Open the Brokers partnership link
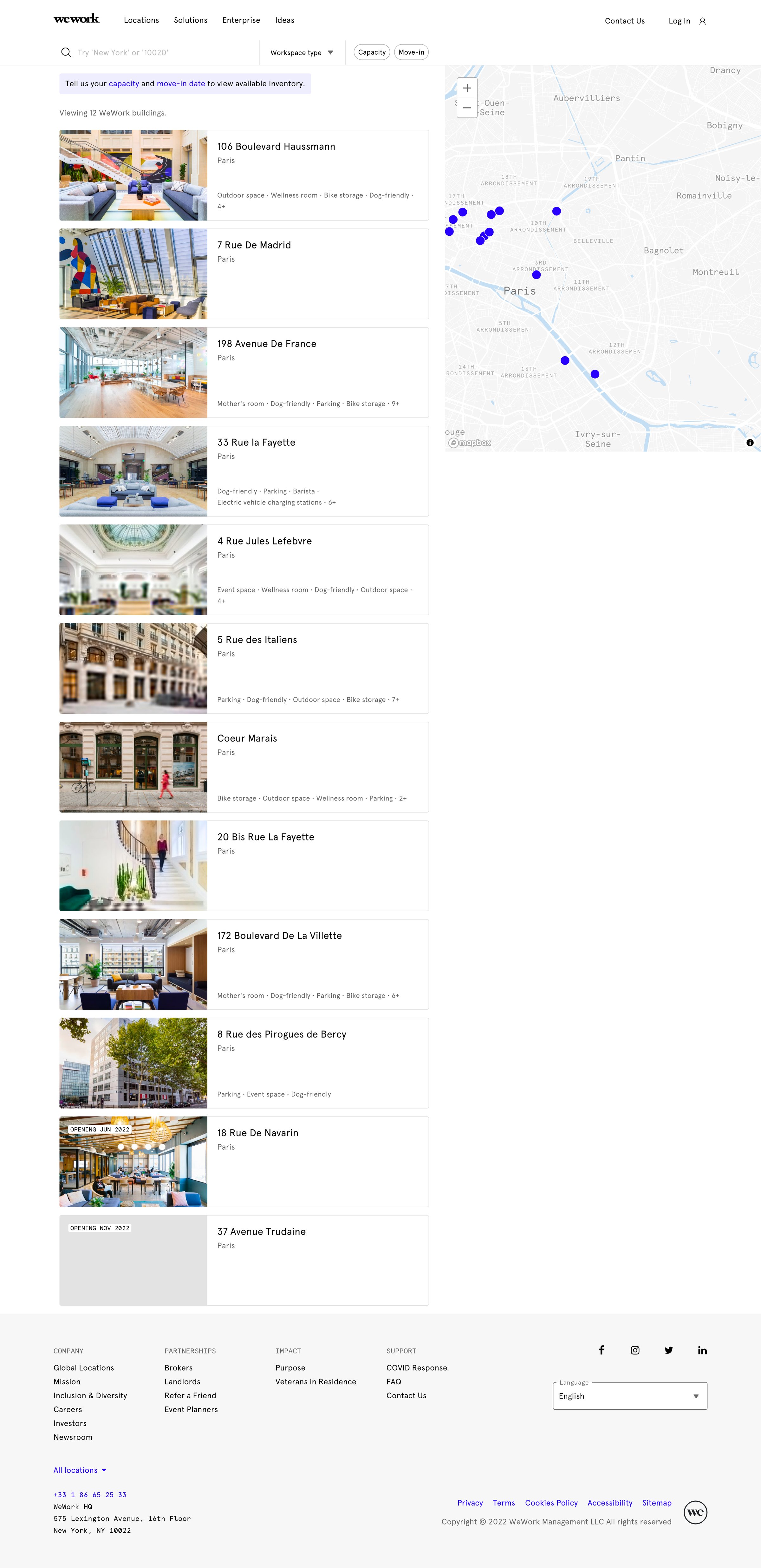 coord(178,1368)
